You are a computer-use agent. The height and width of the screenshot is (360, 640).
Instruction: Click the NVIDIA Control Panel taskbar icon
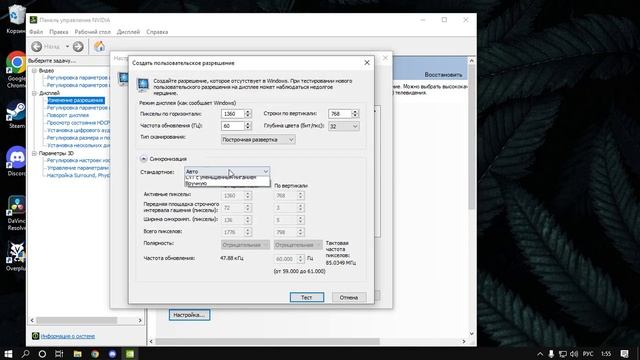point(130,354)
